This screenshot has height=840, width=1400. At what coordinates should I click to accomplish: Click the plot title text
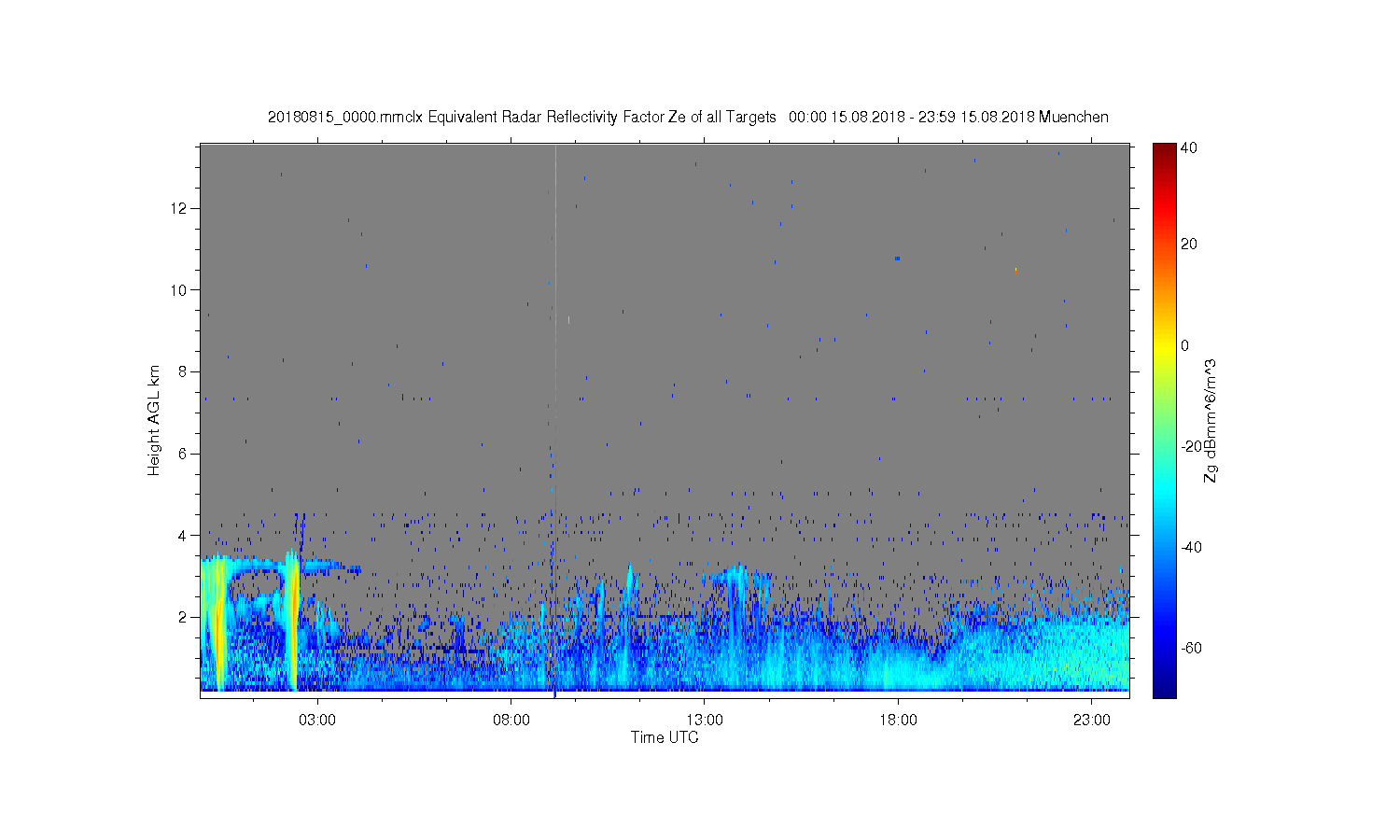click(x=688, y=118)
